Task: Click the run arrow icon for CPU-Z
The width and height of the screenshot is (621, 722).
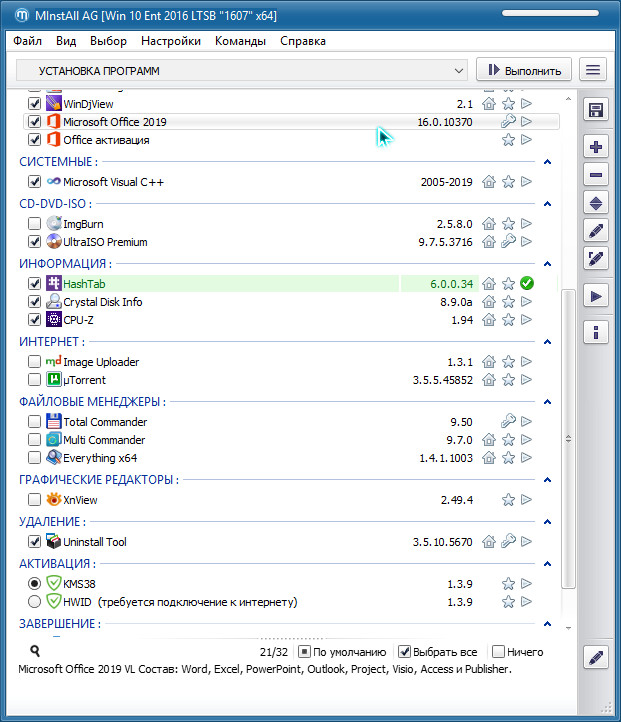Action: click(526, 320)
